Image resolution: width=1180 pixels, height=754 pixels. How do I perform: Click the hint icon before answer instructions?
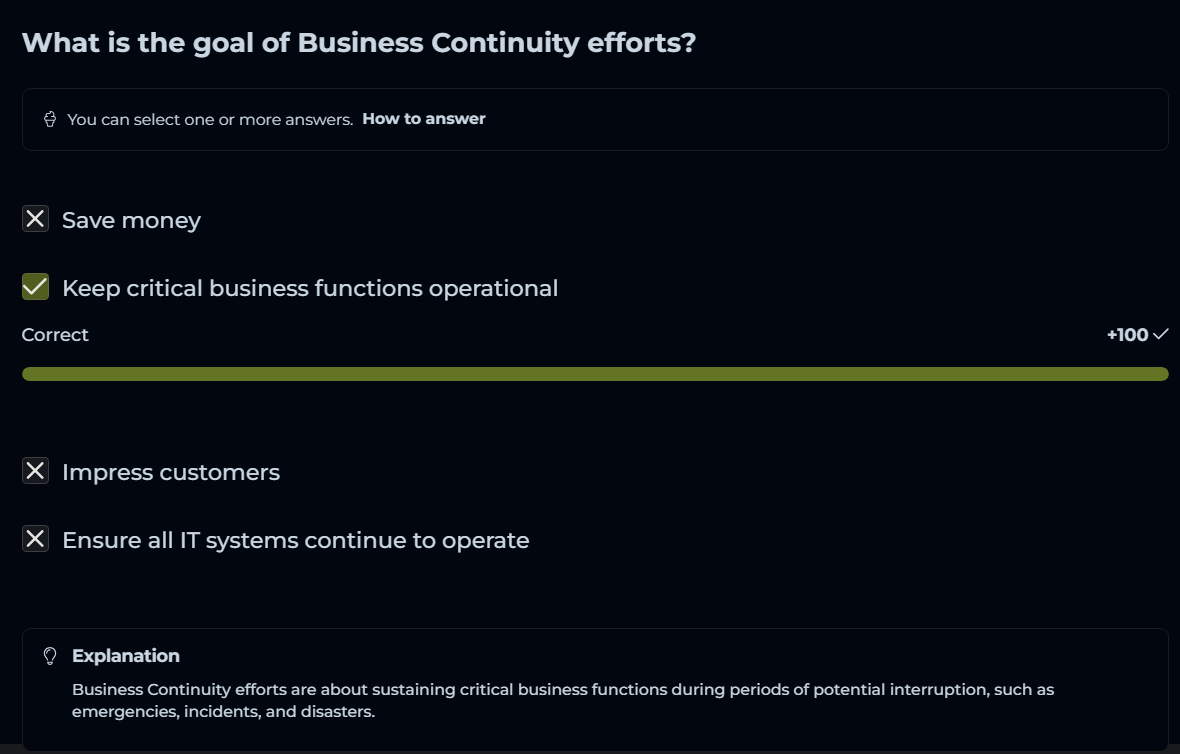50,120
